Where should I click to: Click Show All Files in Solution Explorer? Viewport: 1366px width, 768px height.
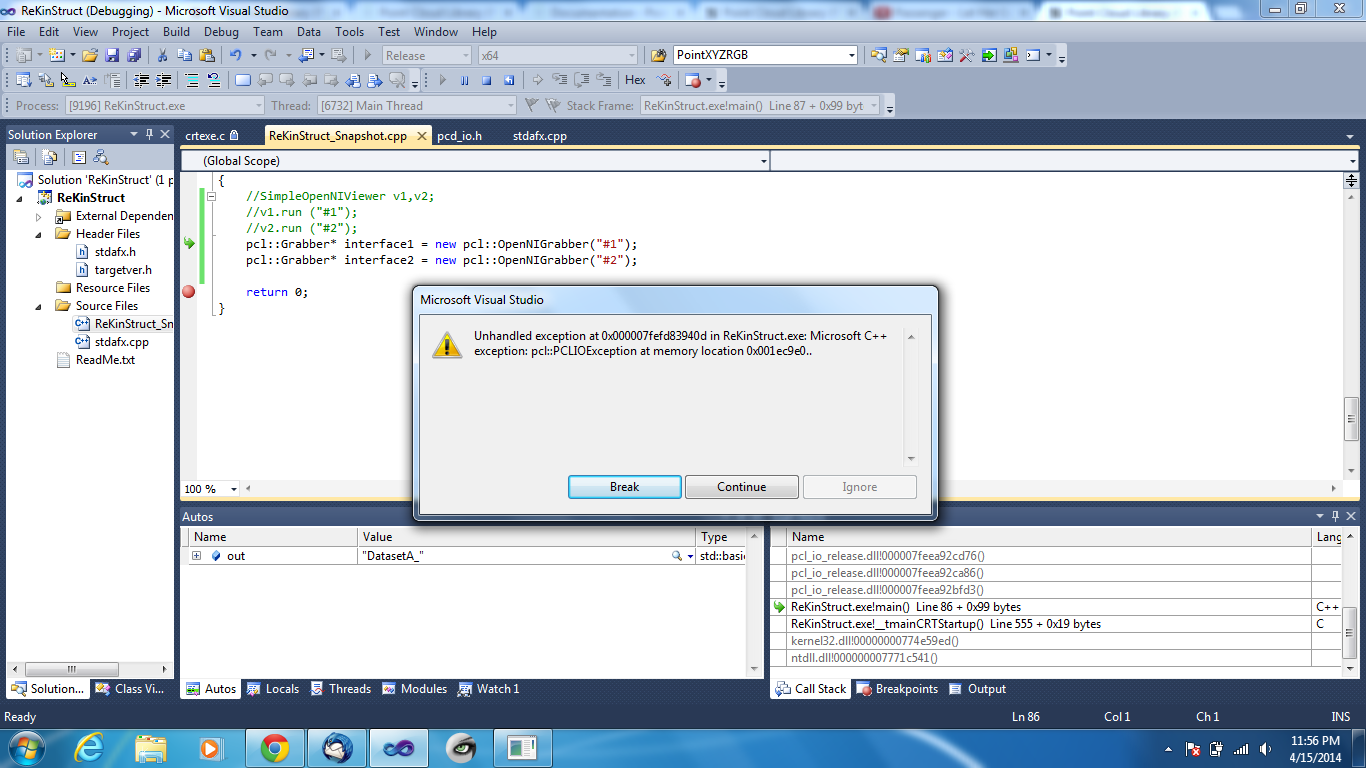(48, 157)
